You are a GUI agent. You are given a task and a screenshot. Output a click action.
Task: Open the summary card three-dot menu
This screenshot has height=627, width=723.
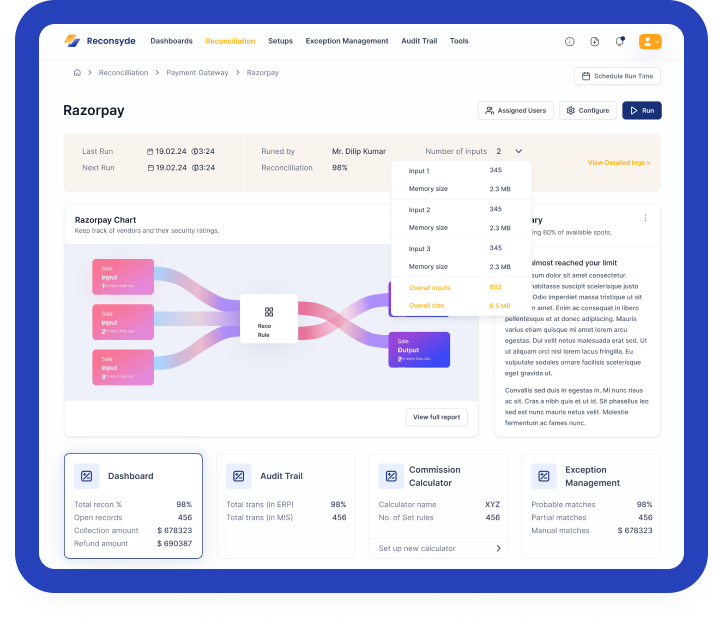point(645,218)
